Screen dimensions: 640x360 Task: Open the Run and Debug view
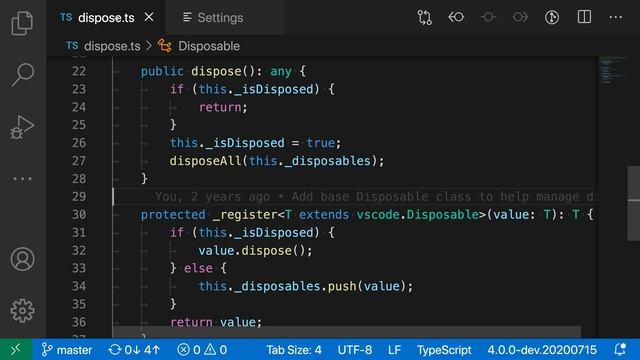22,127
